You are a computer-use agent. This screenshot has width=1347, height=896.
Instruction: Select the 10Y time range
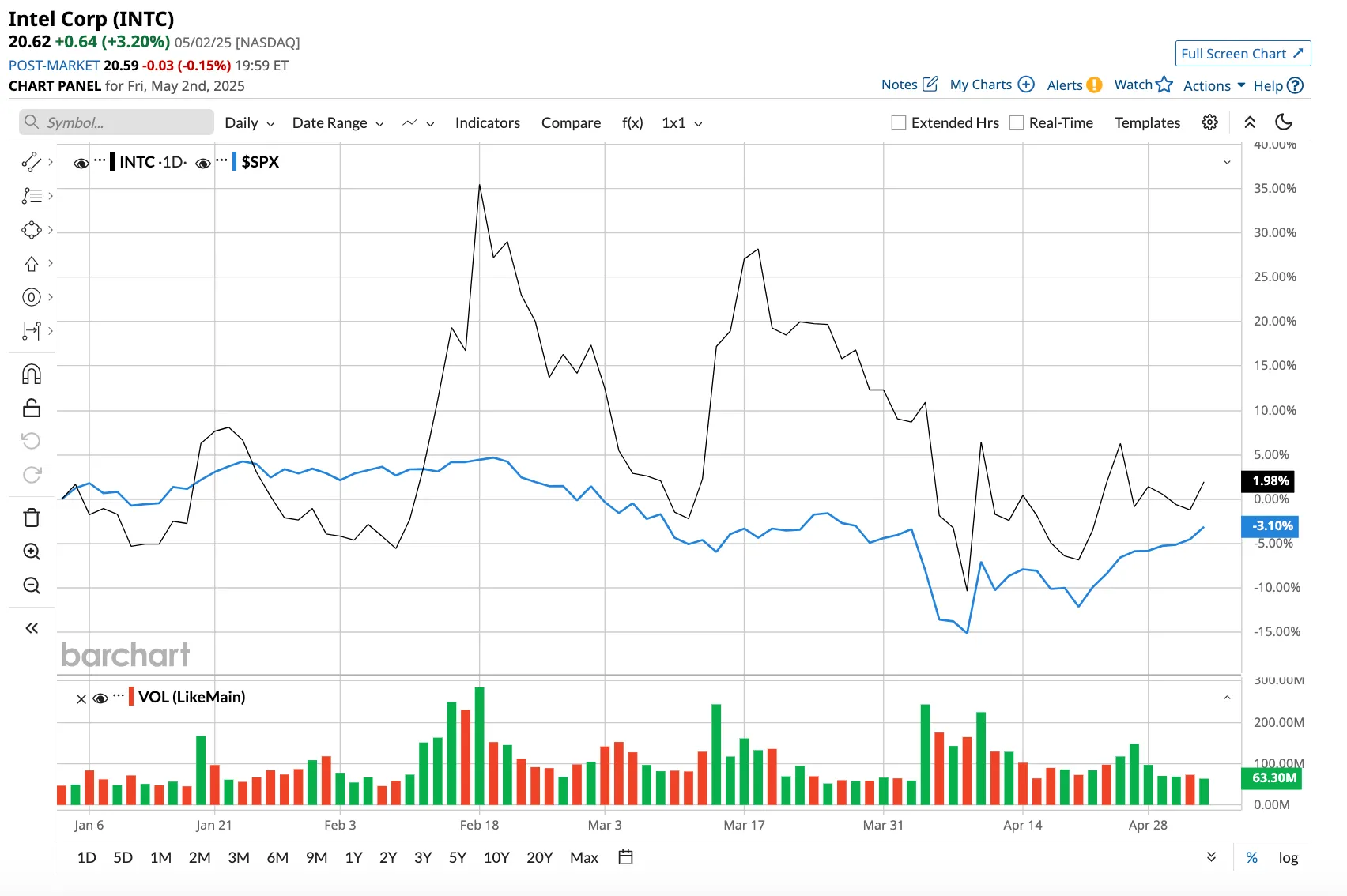(496, 857)
